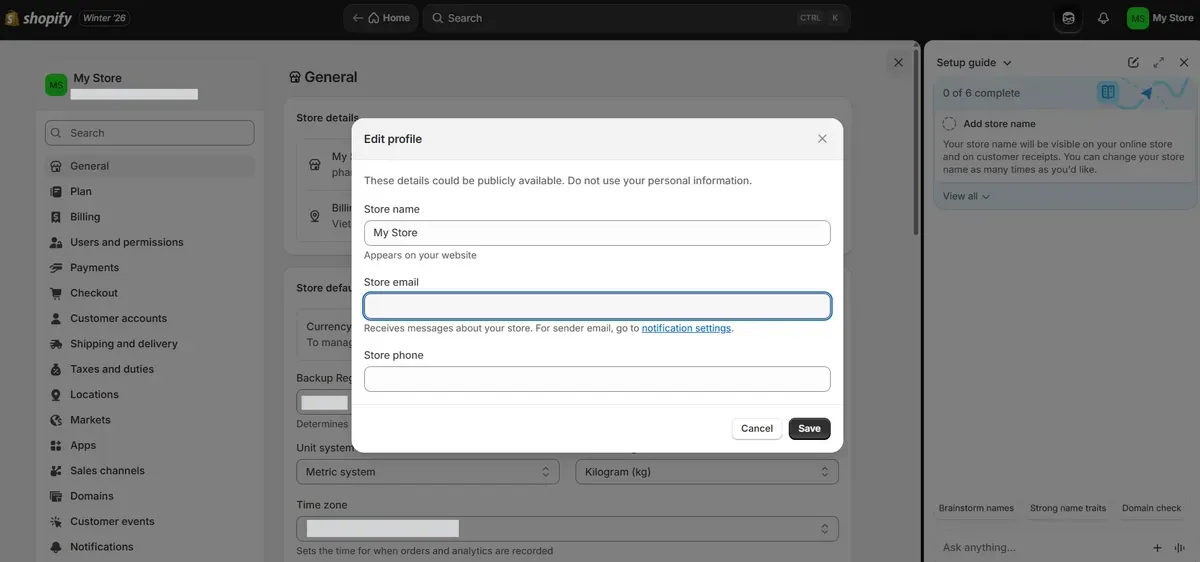
Task: Click the Markets globe icon
Action: click(x=57, y=420)
